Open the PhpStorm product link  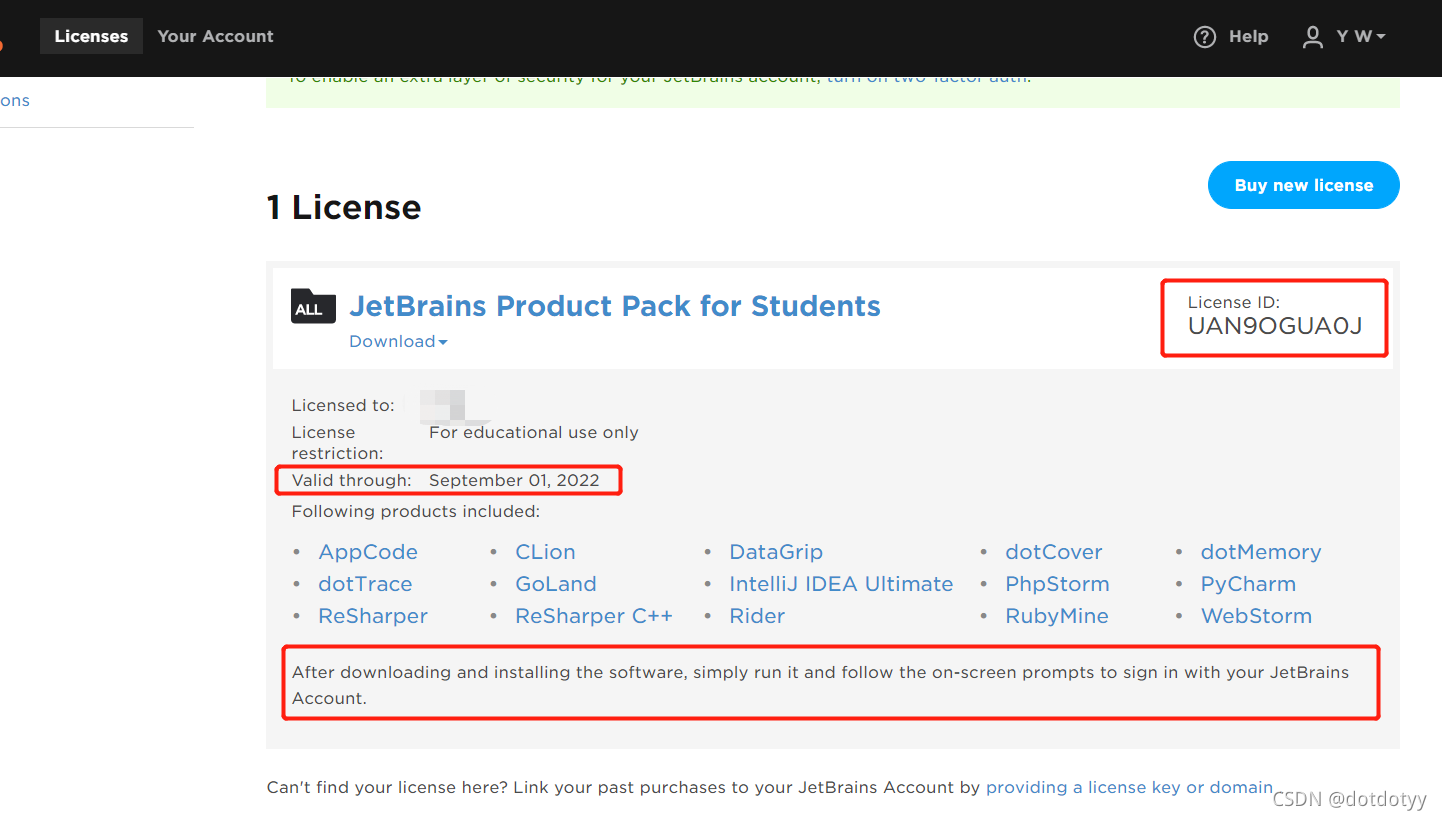[1057, 584]
